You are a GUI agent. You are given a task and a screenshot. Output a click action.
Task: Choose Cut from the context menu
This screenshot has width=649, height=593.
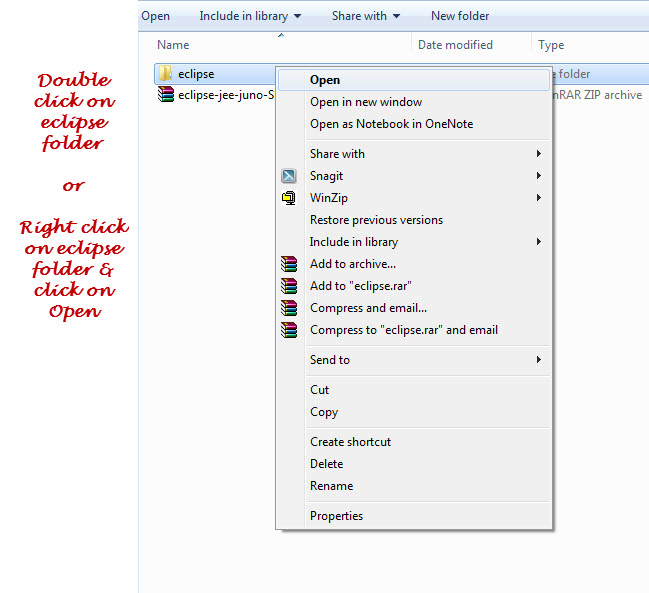coord(414,390)
